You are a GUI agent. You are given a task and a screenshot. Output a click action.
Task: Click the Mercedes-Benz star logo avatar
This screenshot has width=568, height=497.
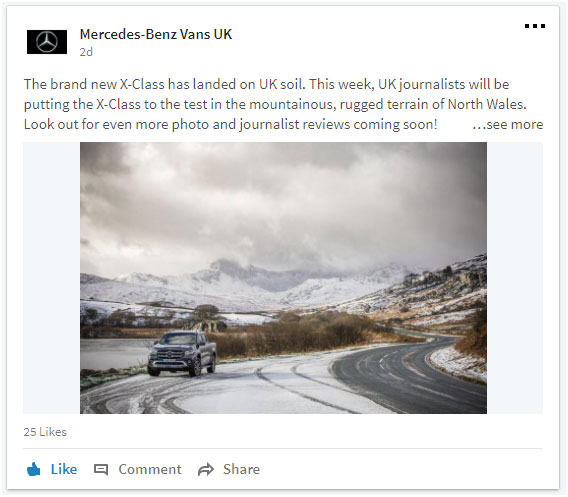47,42
